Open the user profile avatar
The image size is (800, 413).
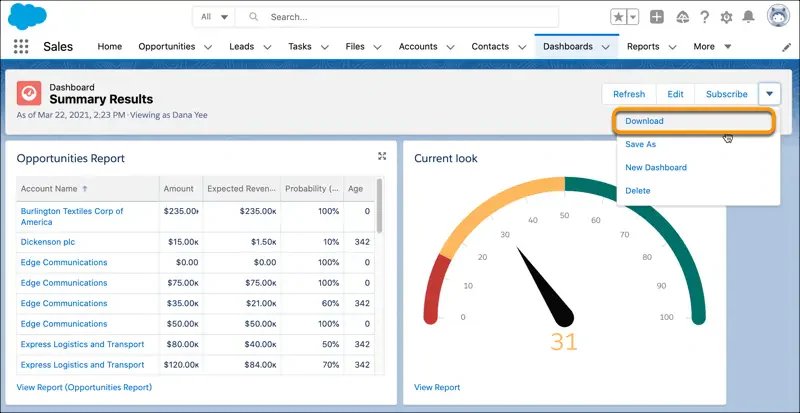pos(778,15)
